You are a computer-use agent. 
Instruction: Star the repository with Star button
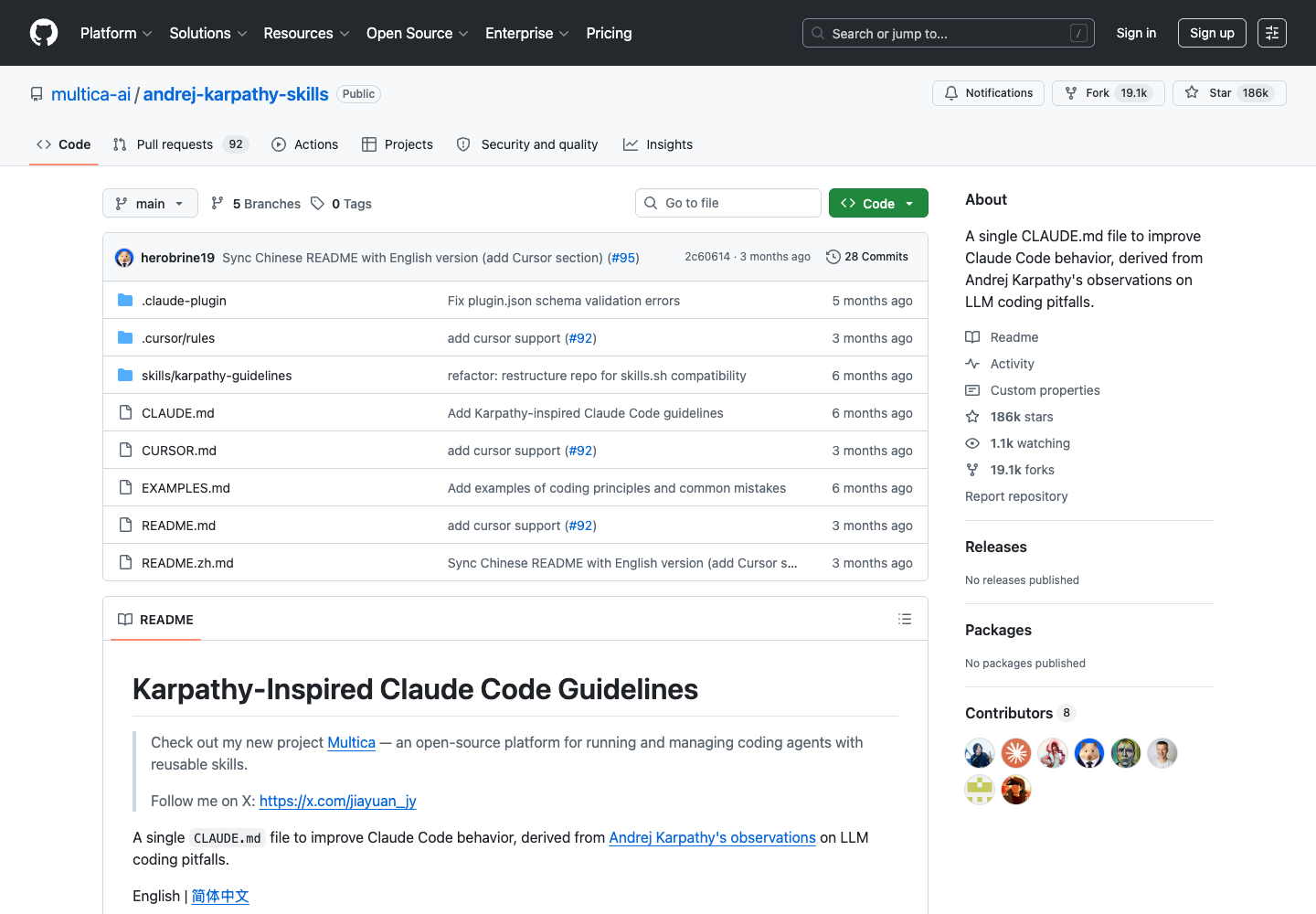click(x=1229, y=93)
